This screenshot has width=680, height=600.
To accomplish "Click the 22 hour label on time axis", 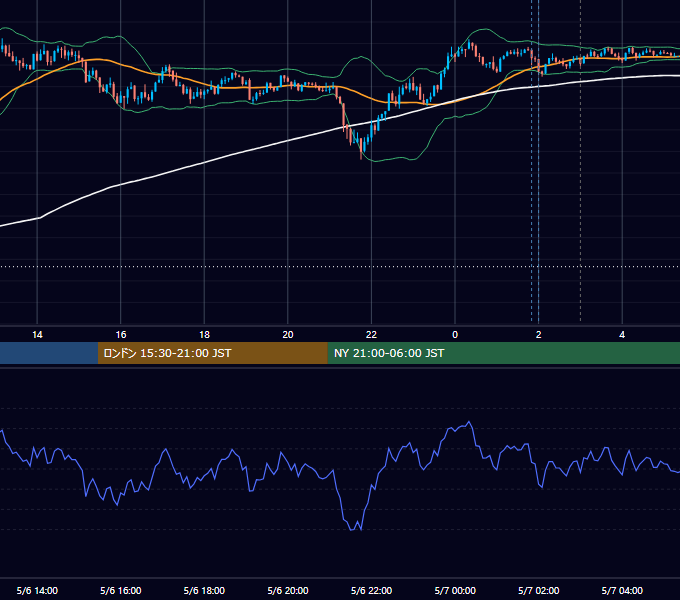I will pos(371,335).
